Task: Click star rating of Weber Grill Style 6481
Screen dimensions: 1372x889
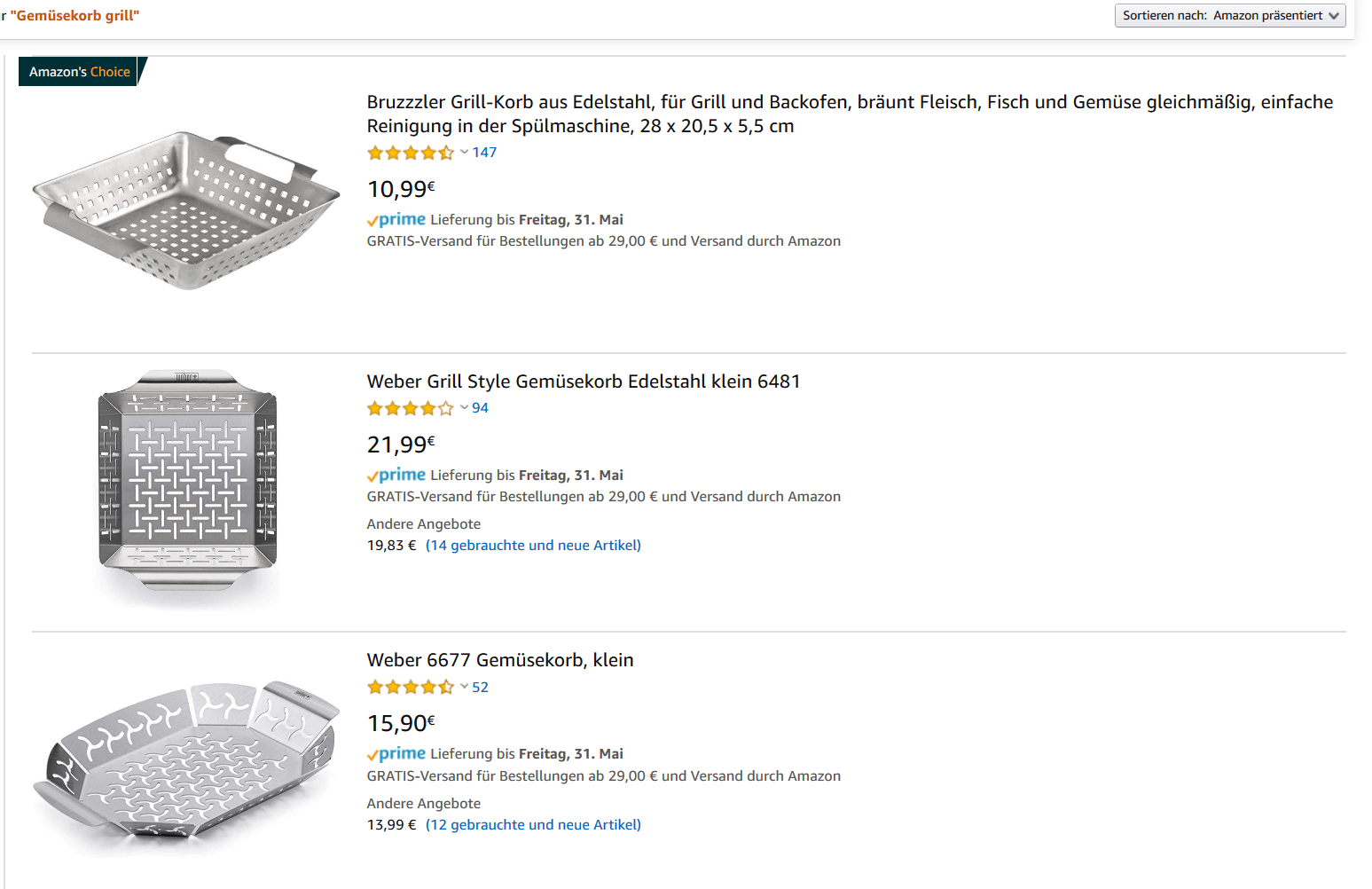Action: click(411, 408)
